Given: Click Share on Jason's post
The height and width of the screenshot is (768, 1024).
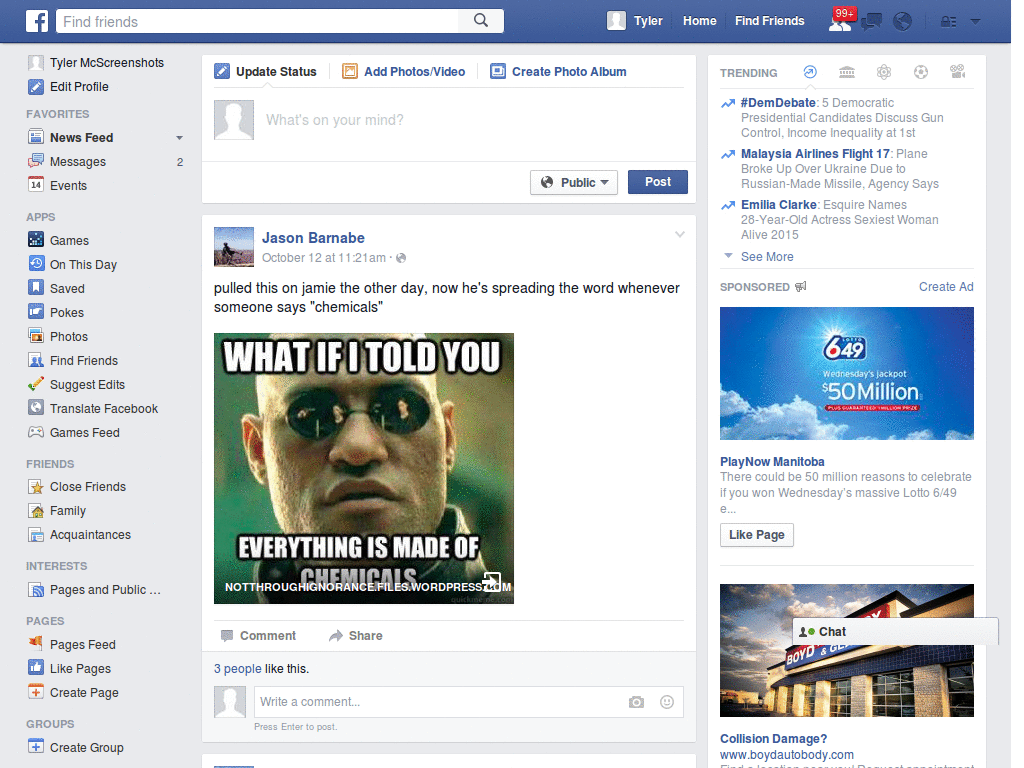Looking at the screenshot, I should 356,636.
